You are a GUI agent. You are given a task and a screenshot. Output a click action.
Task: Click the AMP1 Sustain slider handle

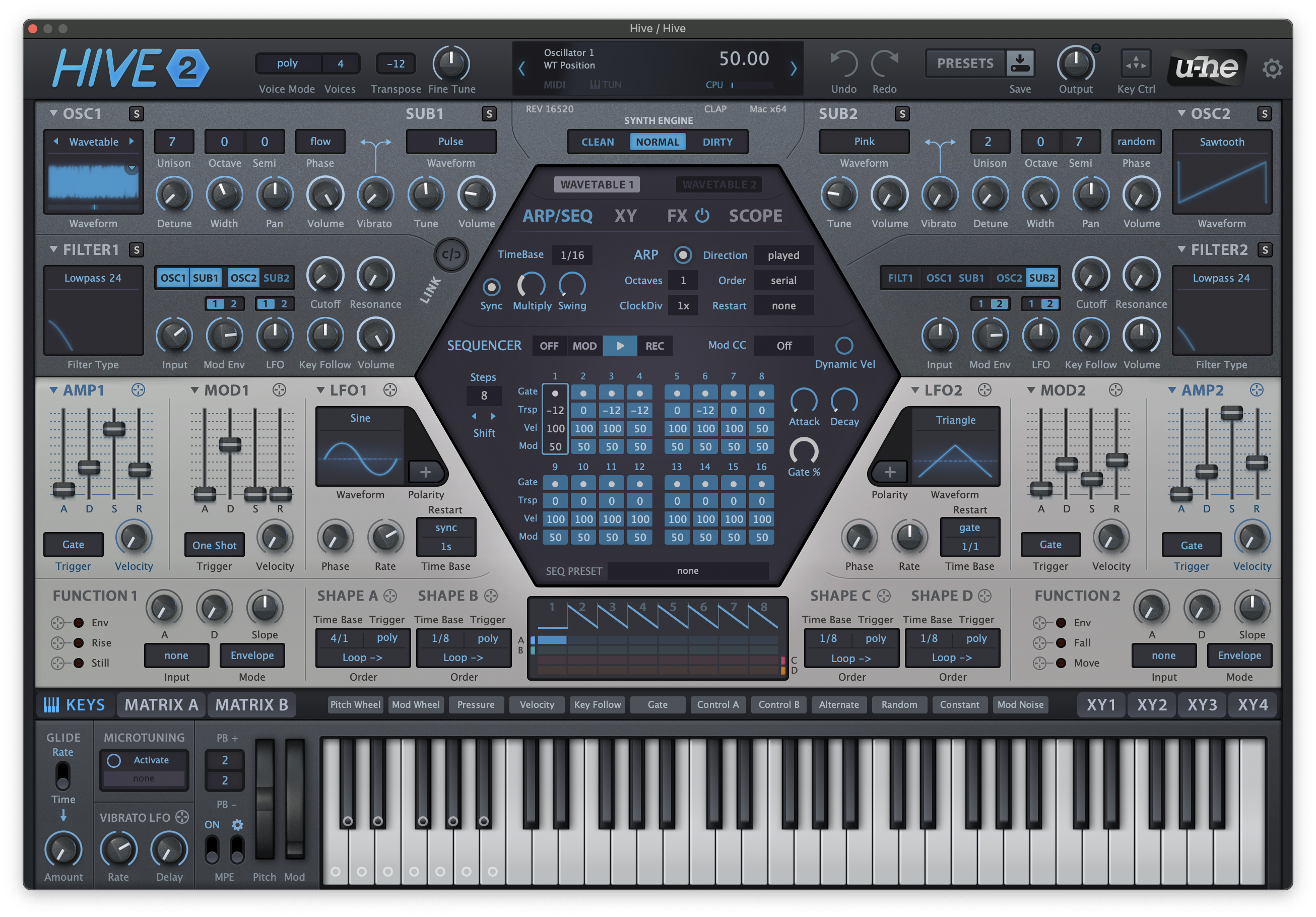coord(114,429)
